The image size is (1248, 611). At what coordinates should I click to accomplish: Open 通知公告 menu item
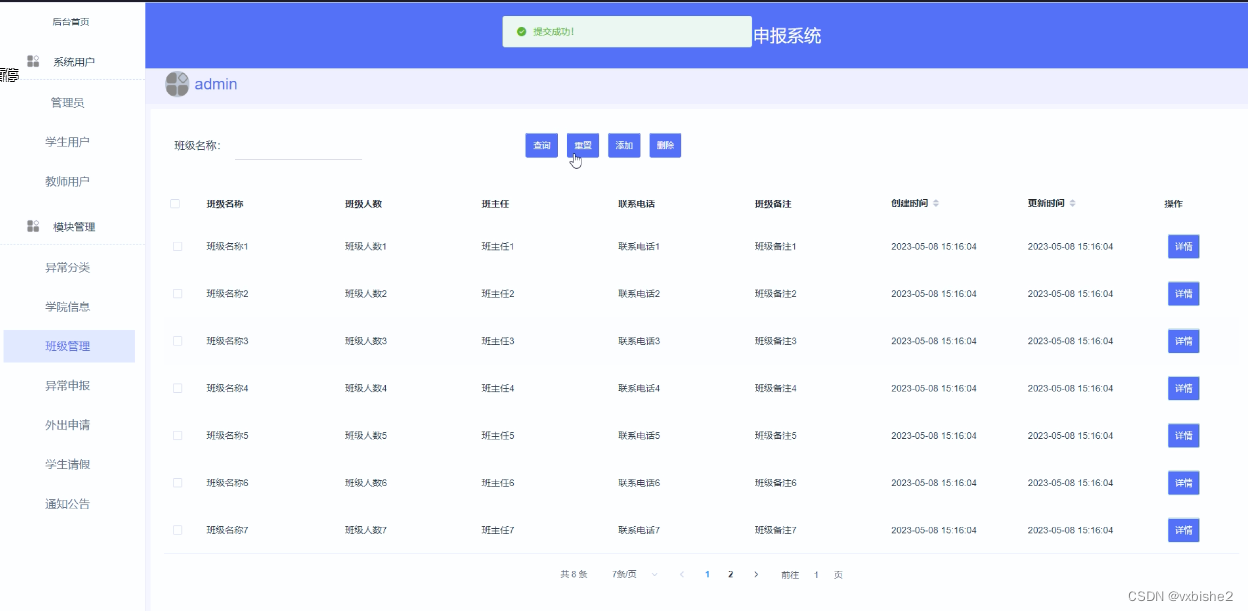(68, 504)
